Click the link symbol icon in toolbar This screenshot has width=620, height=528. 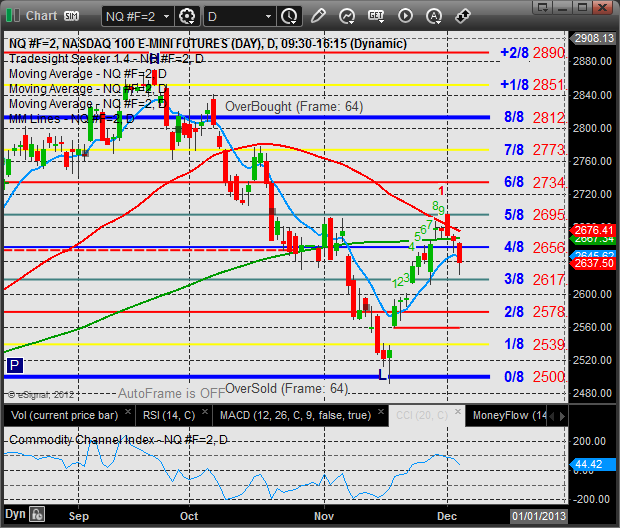point(462,16)
